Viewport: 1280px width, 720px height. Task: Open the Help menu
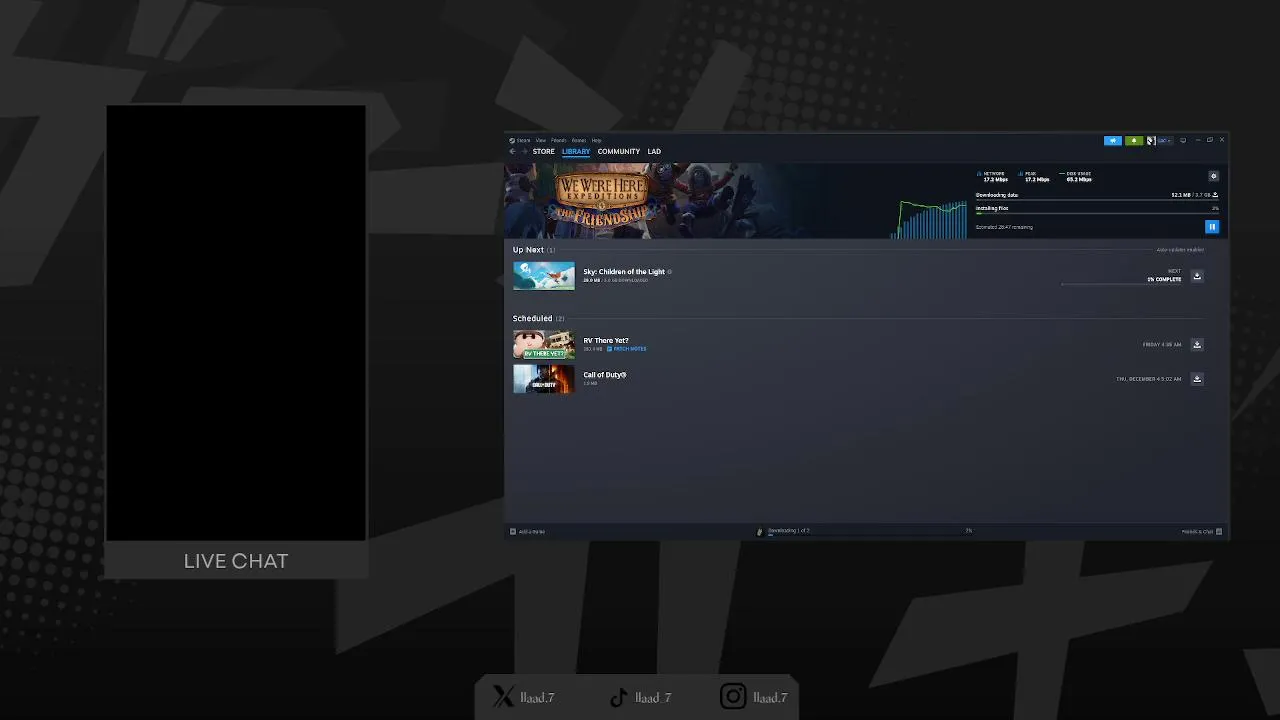[x=596, y=140]
